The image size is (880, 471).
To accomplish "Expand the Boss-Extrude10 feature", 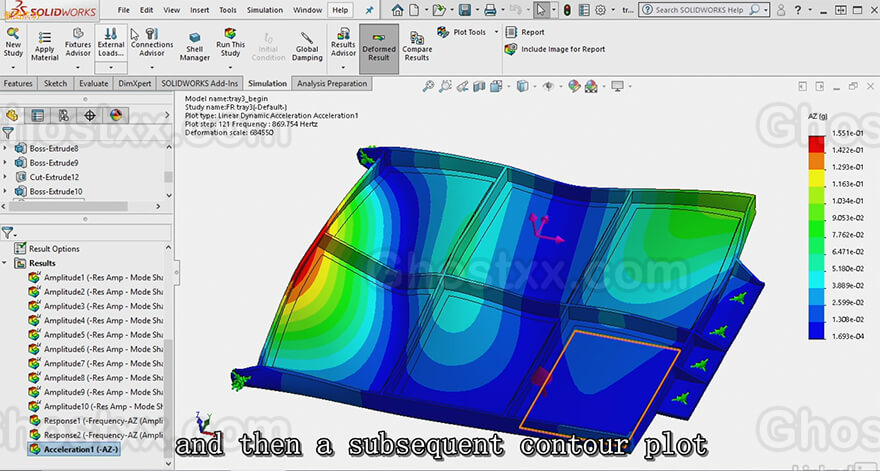I will 6,191.
